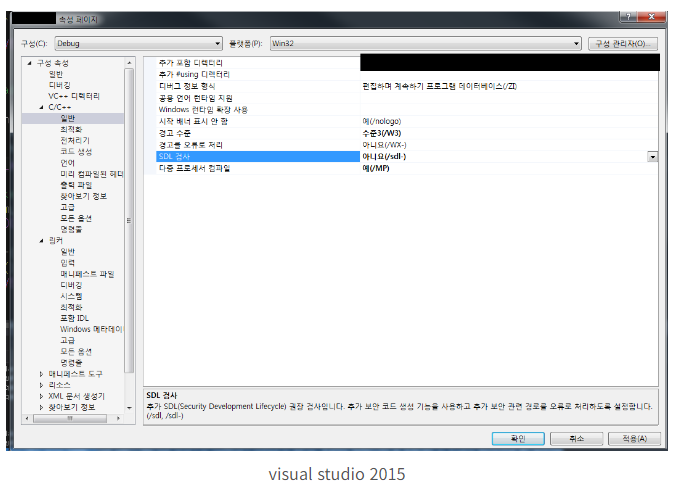680x500 pixels.
Task: Click the 공용 언어 런타임 지원 property
Action: (x=196, y=98)
